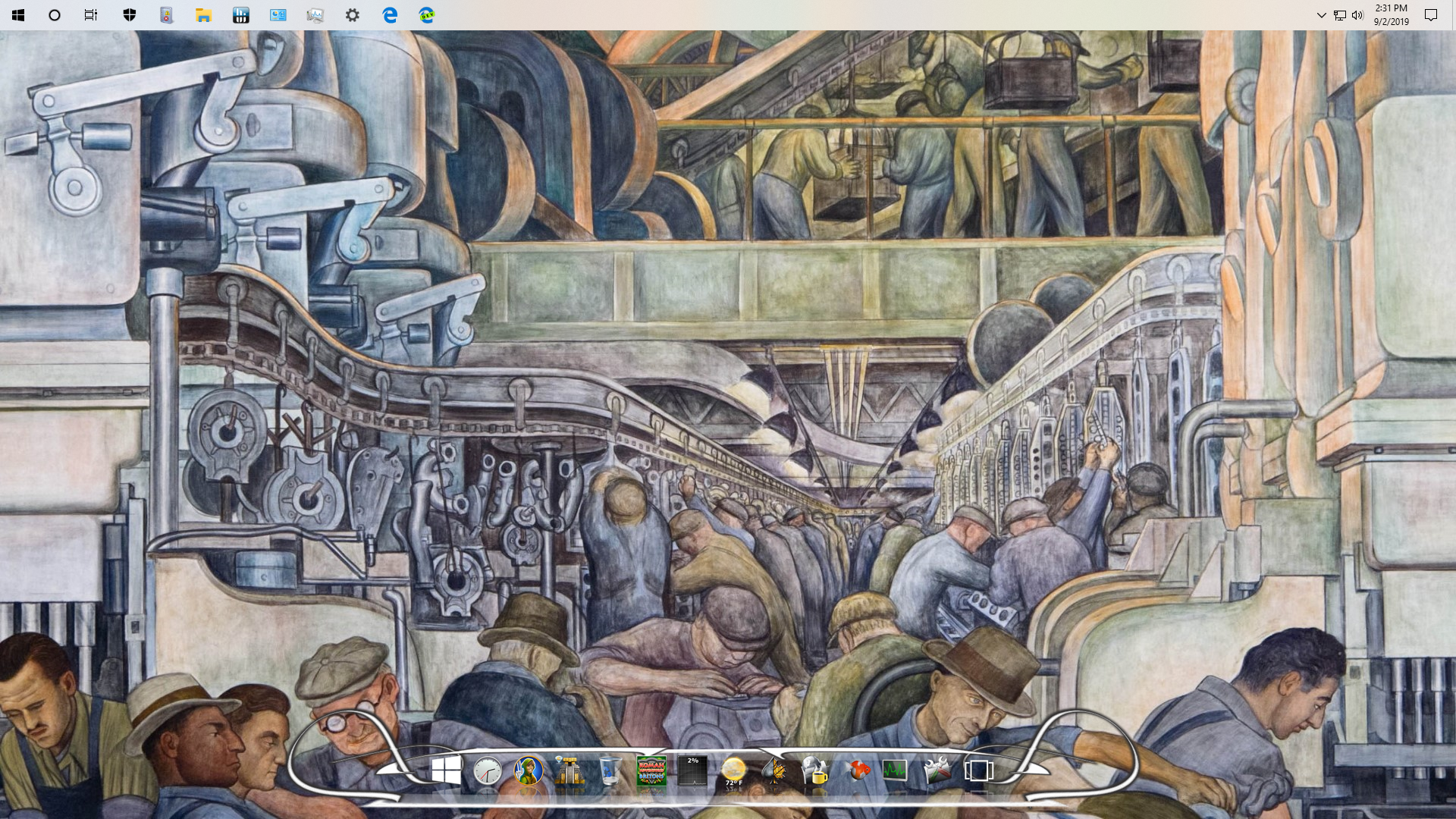Open Task View from the taskbar

(91, 15)
